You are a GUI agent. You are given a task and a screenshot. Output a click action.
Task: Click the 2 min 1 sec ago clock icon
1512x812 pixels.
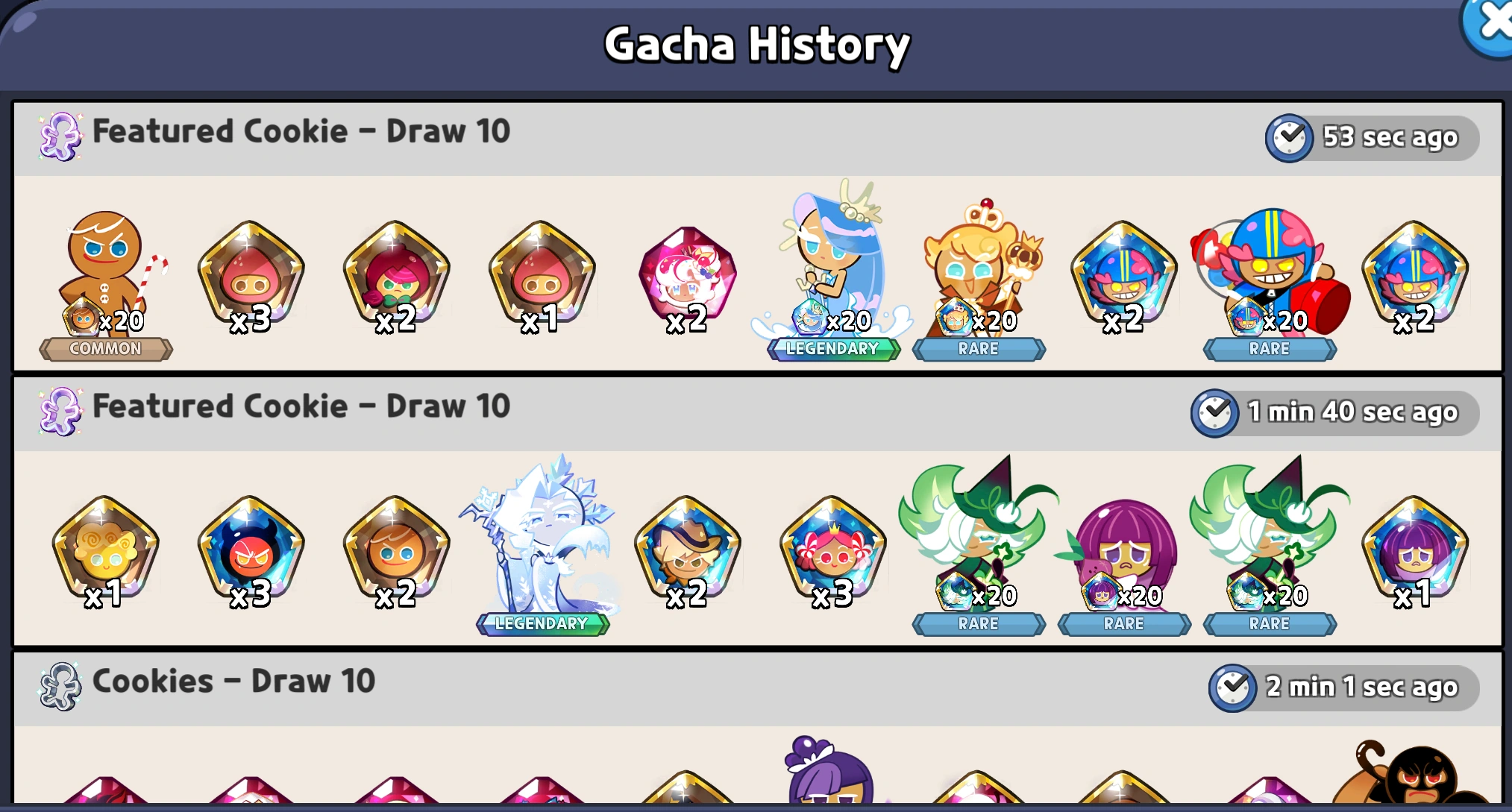(1233, 687)
